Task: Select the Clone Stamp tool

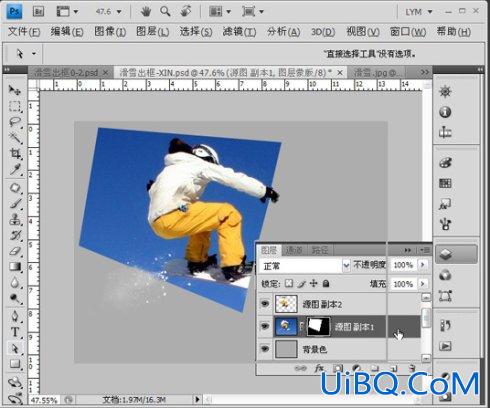Action: (x=15, y=219)
